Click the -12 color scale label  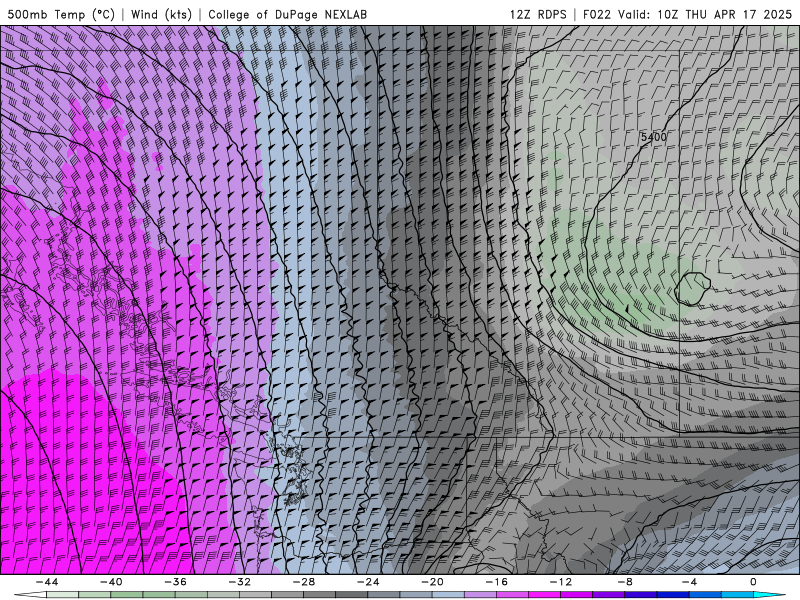pyautogui.click(x=561, y=582)
